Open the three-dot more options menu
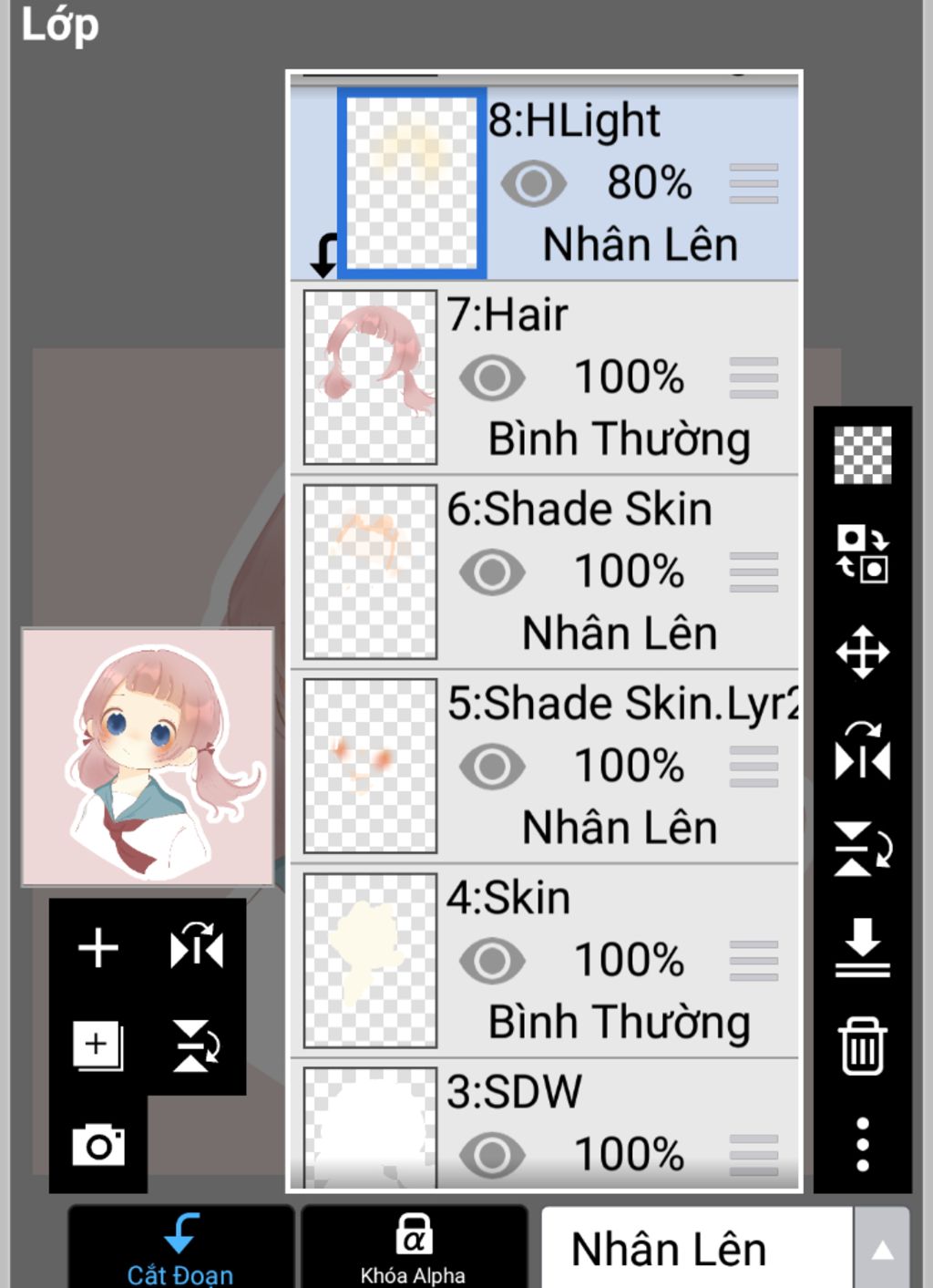This screenshot has width=933, height=1288. point(862,1144)
